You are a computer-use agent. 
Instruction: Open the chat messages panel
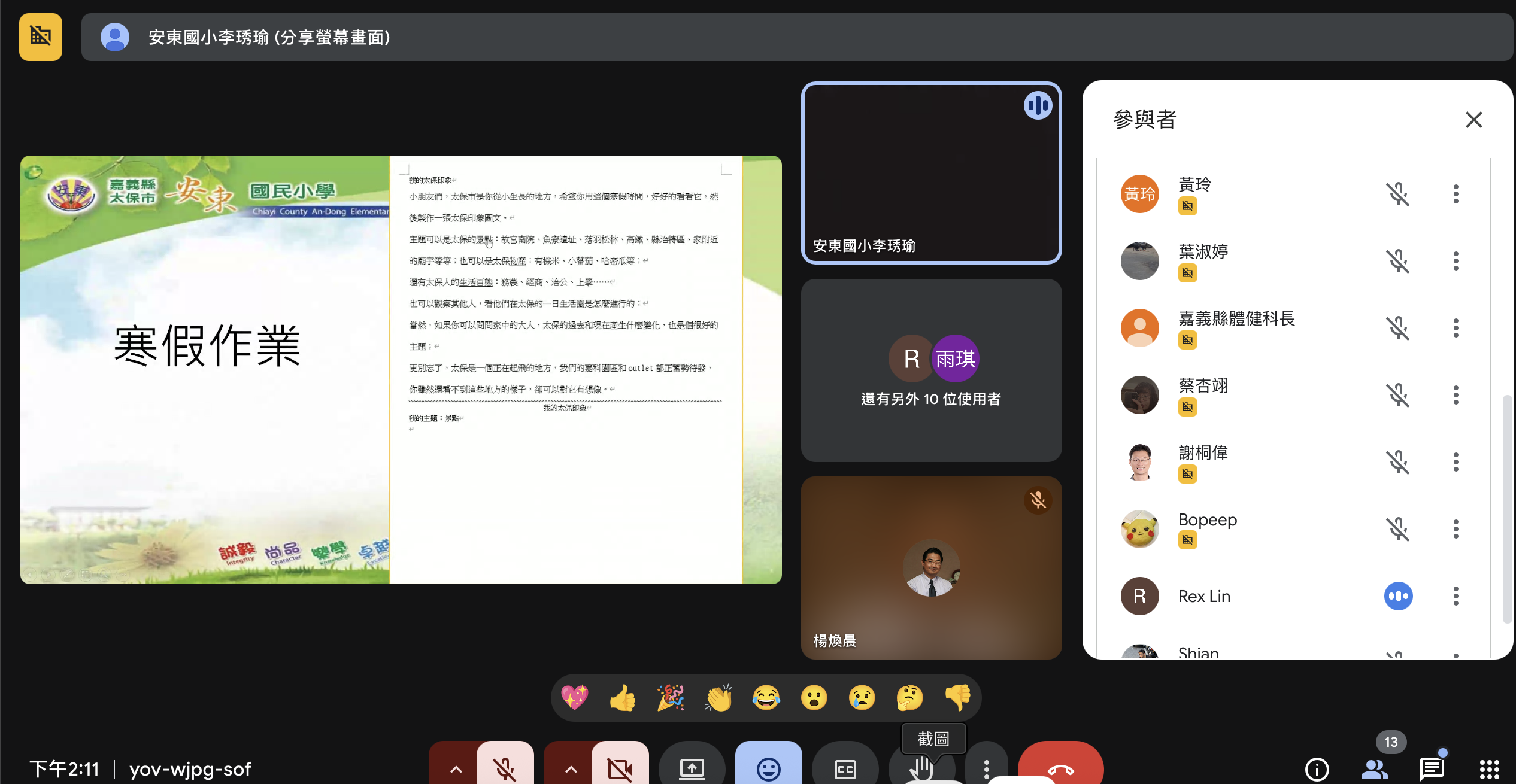pos(1432,769)
